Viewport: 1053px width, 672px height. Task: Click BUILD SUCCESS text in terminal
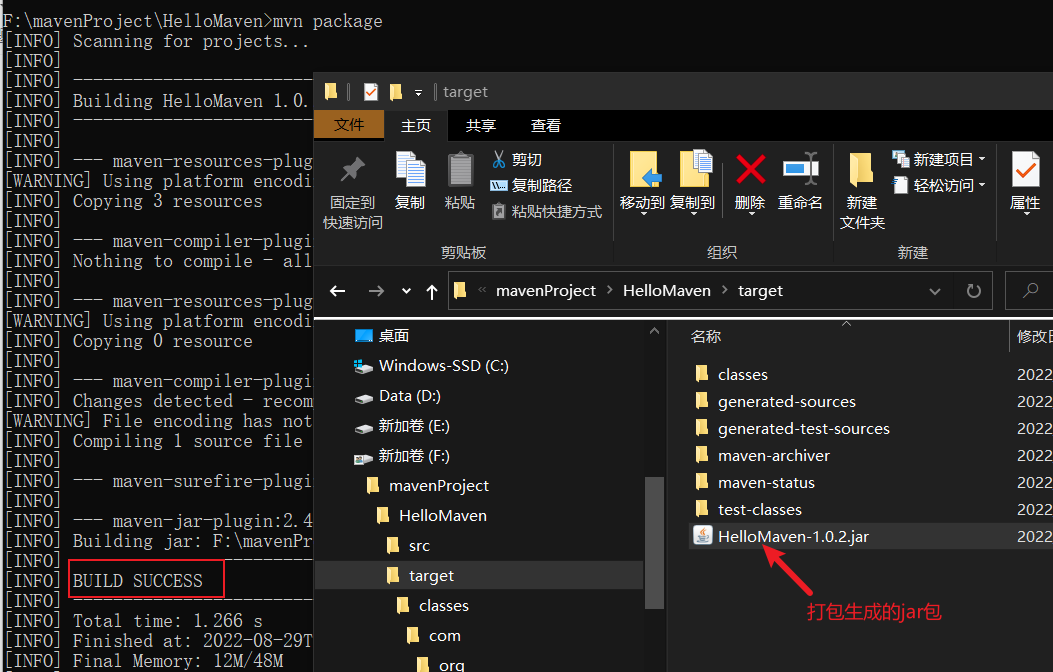click(138, 581)
